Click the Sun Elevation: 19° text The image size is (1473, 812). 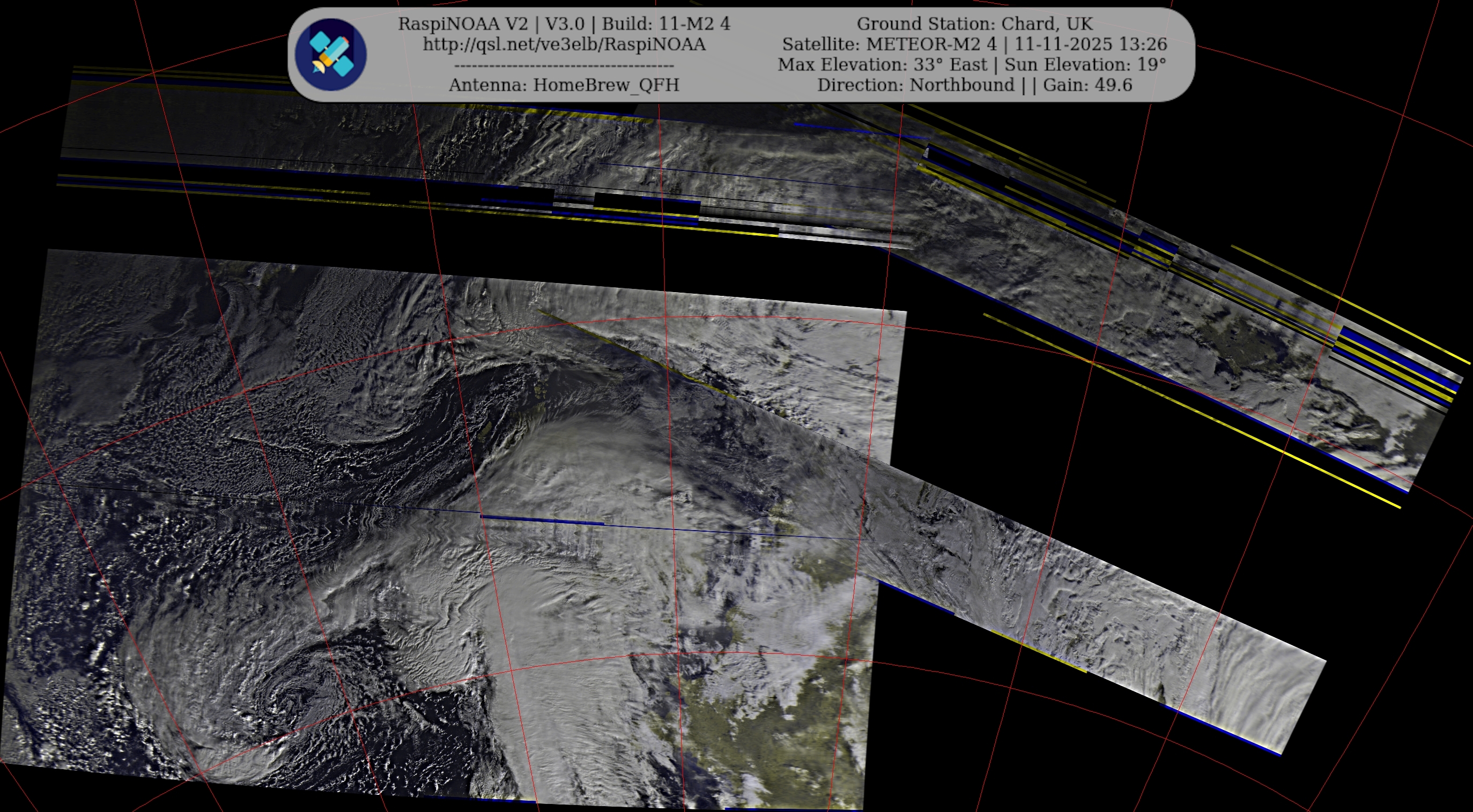[x=1085, y=64]
